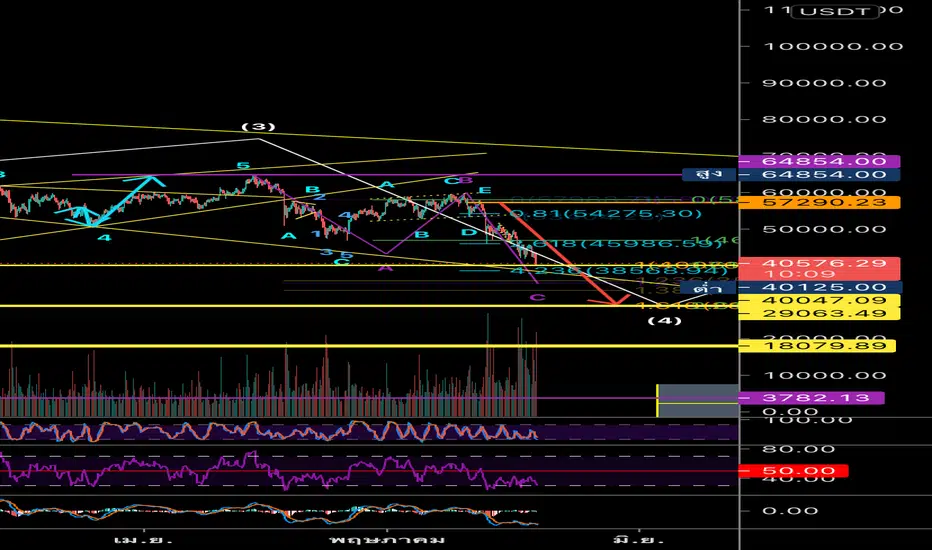Screen dimensions: 932x550
Task: Click the 80000.00 price axis value
Action: tap(825, 119)
